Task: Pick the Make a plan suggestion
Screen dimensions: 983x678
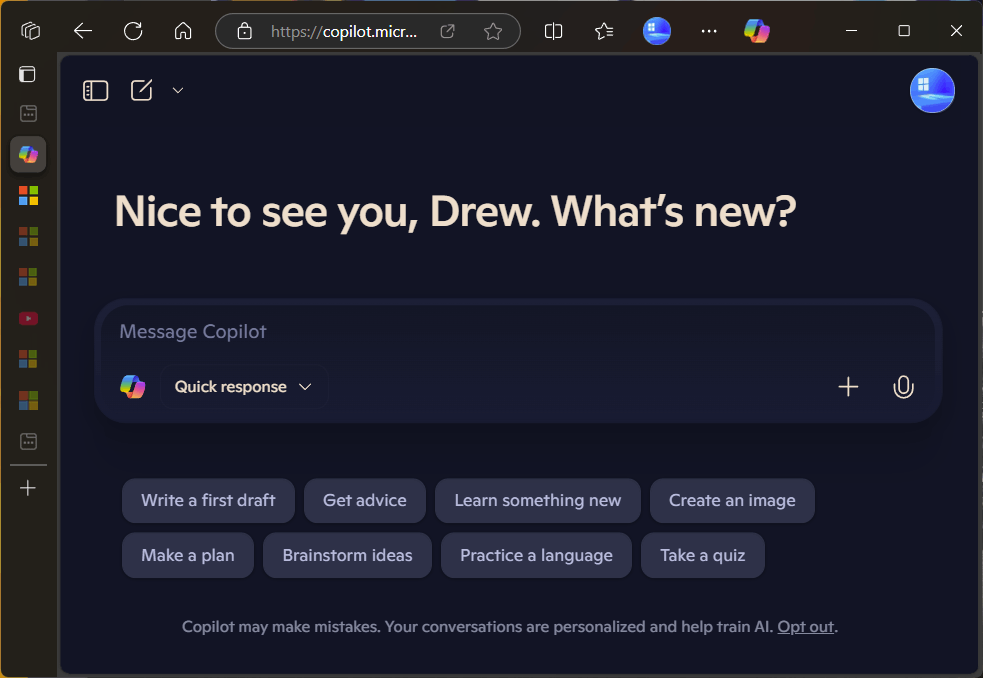Action: pyautogui.click(x=188, y=556)
